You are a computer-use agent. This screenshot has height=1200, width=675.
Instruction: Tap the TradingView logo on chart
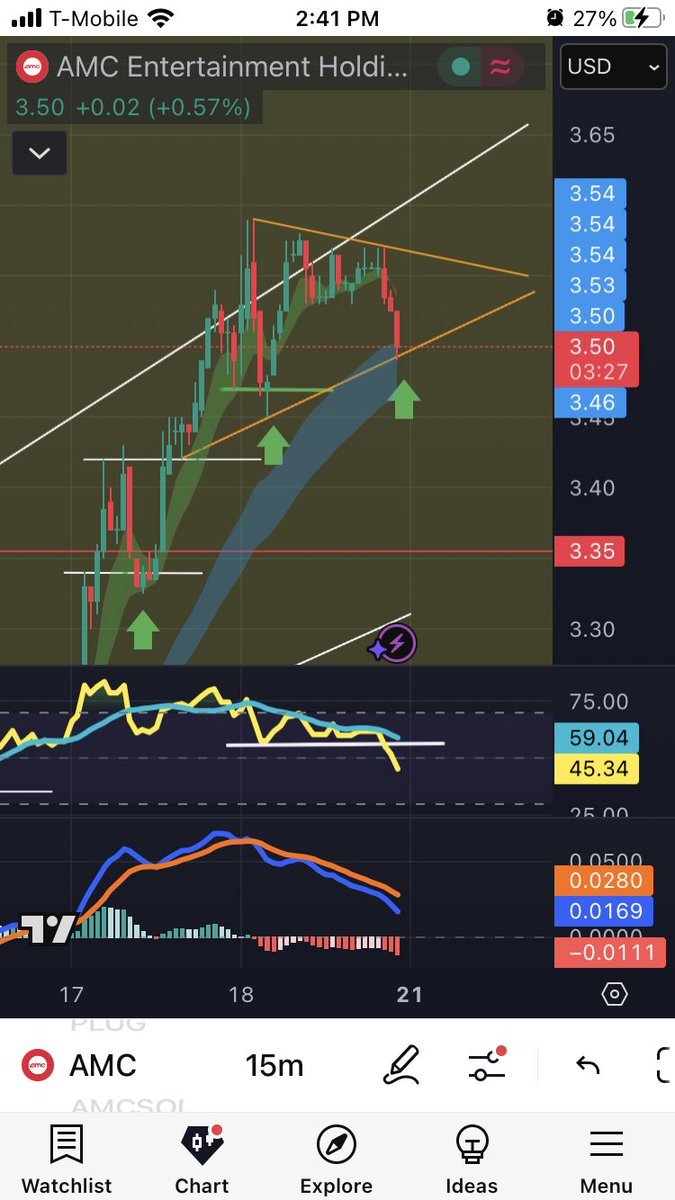47,930
